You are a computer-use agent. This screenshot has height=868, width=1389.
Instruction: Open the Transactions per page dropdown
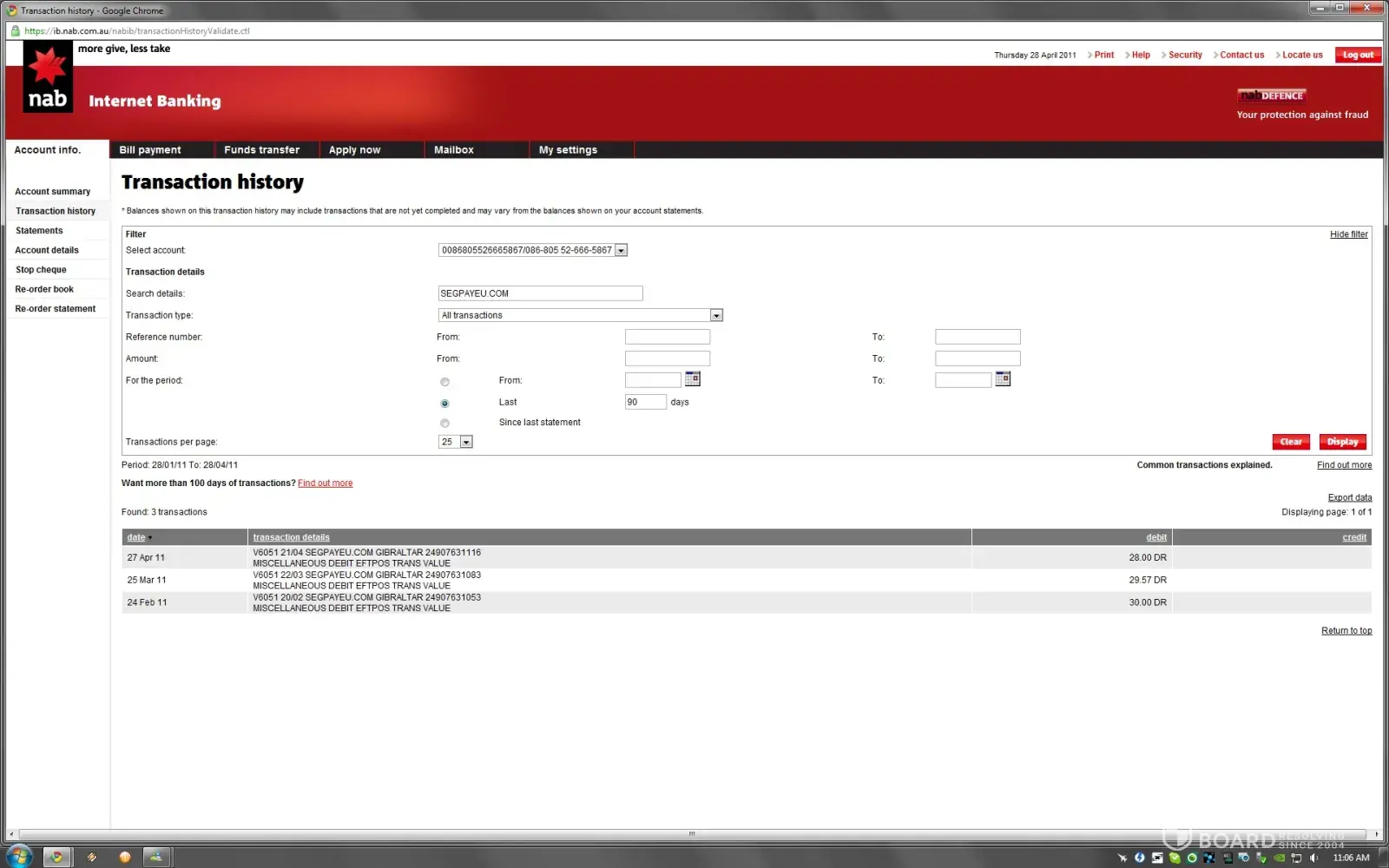[x=466, y=442]
